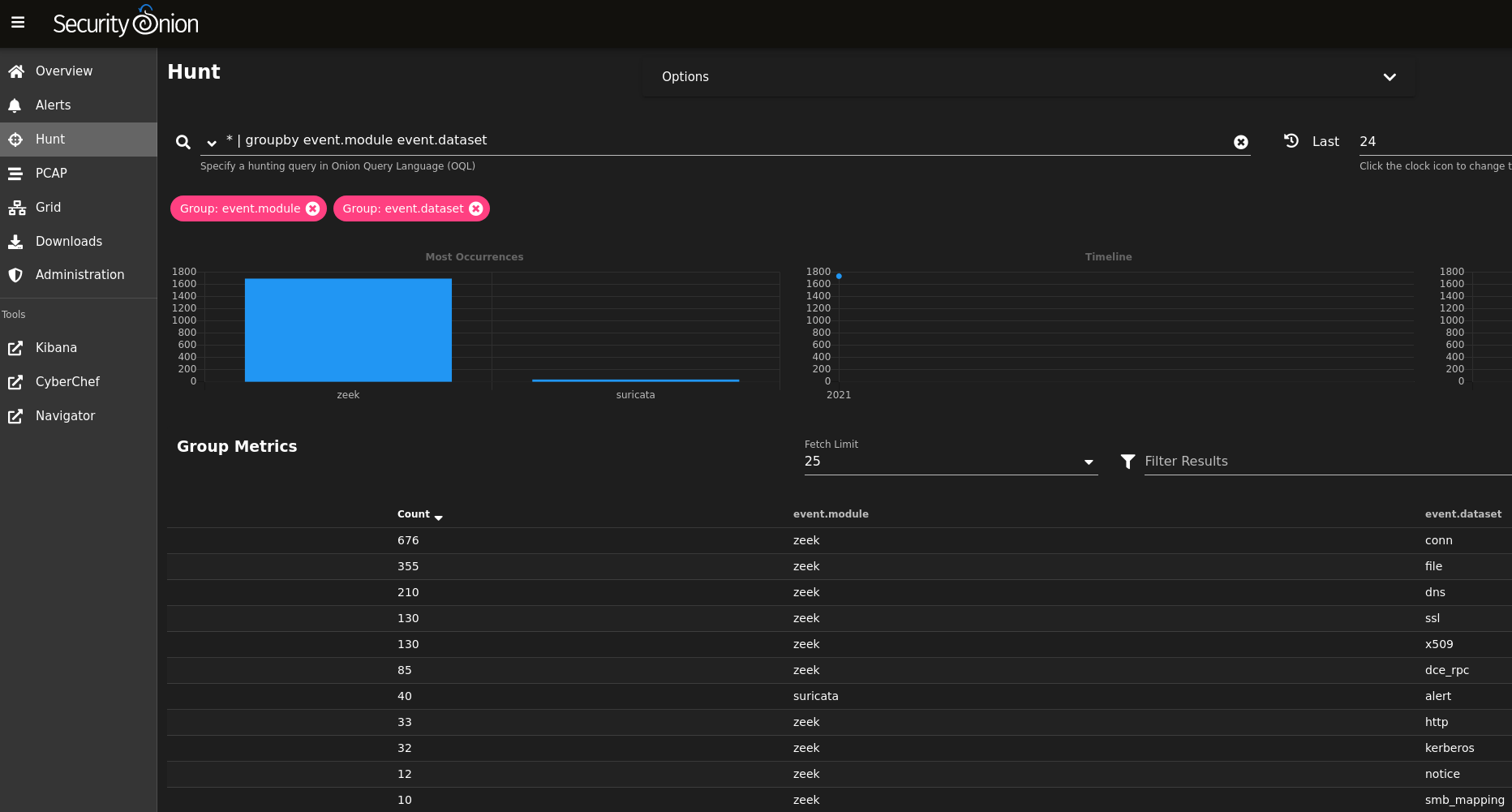Viewport: 1512px width, 812px height.
Task: Open the Fetch Limit dropdown
Action: [x=951, y=461]
